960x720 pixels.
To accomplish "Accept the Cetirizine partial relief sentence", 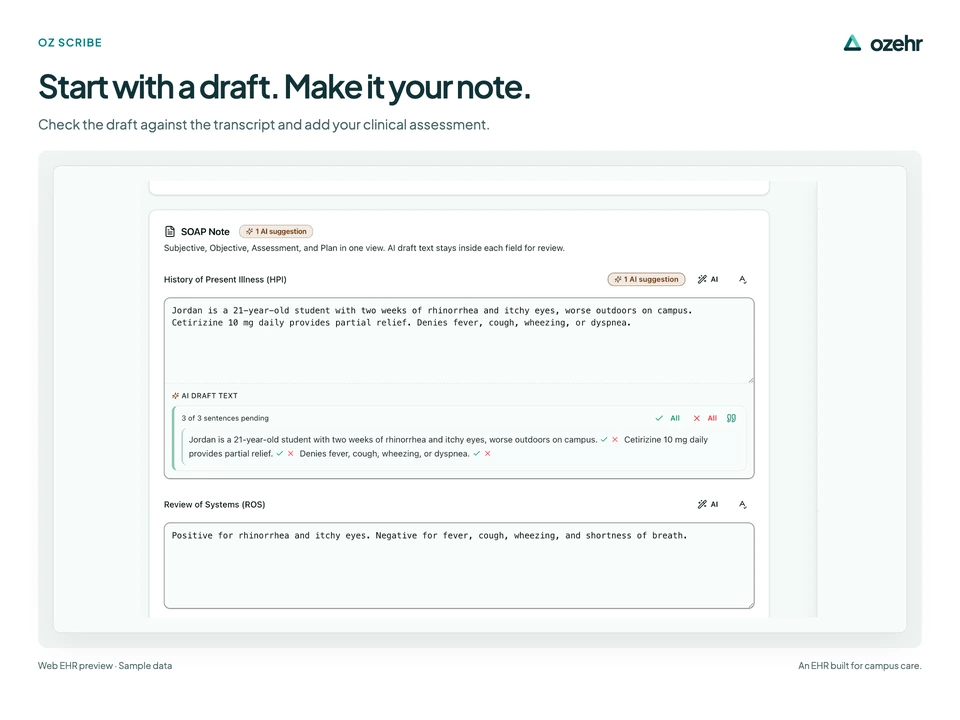I will (x=280, y=454).
